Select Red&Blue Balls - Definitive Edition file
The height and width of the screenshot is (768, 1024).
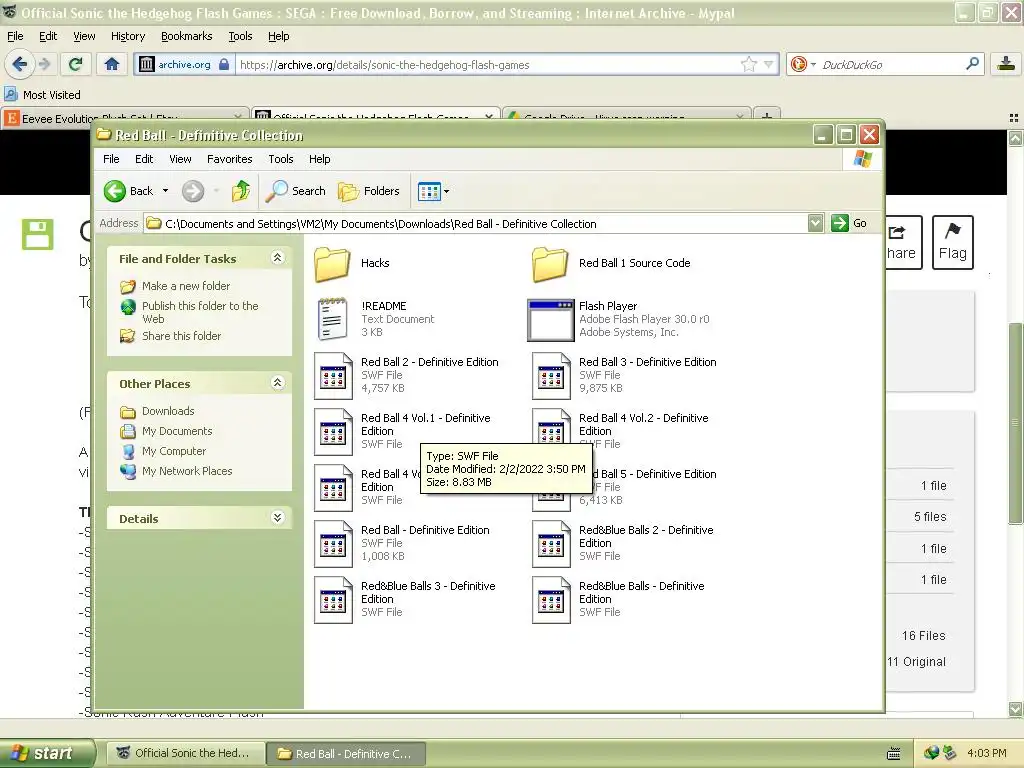click(x=618, y=600)
